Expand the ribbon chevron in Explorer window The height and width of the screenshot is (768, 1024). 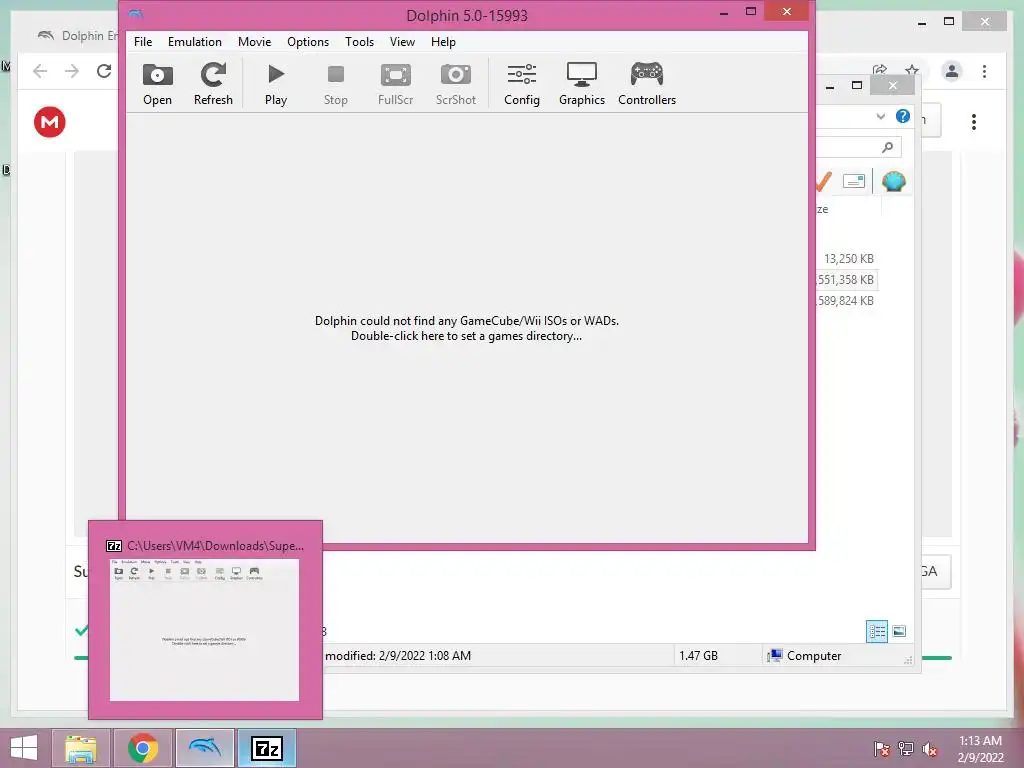880,116
